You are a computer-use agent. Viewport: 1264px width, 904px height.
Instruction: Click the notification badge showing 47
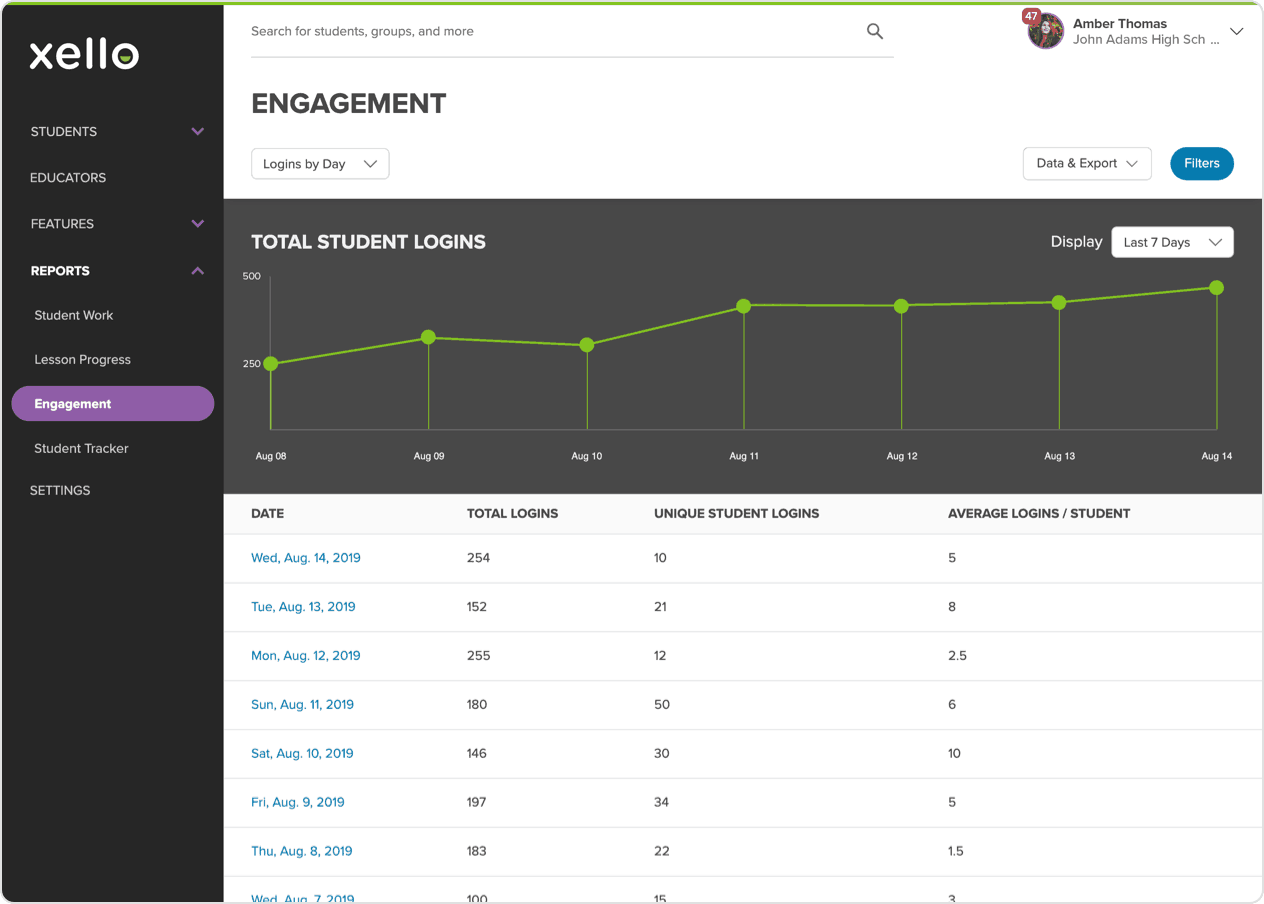click(x=1031, y=16)
